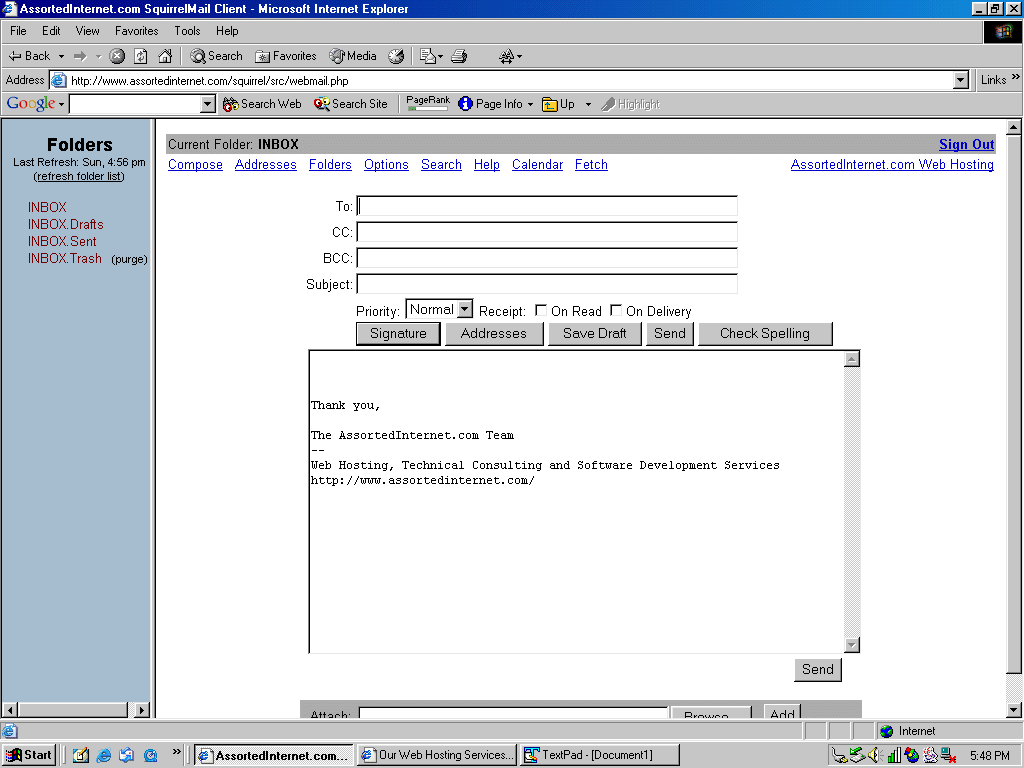1024x768 pixels.
Task: Open the Edit menu
Action: point(51,31)
